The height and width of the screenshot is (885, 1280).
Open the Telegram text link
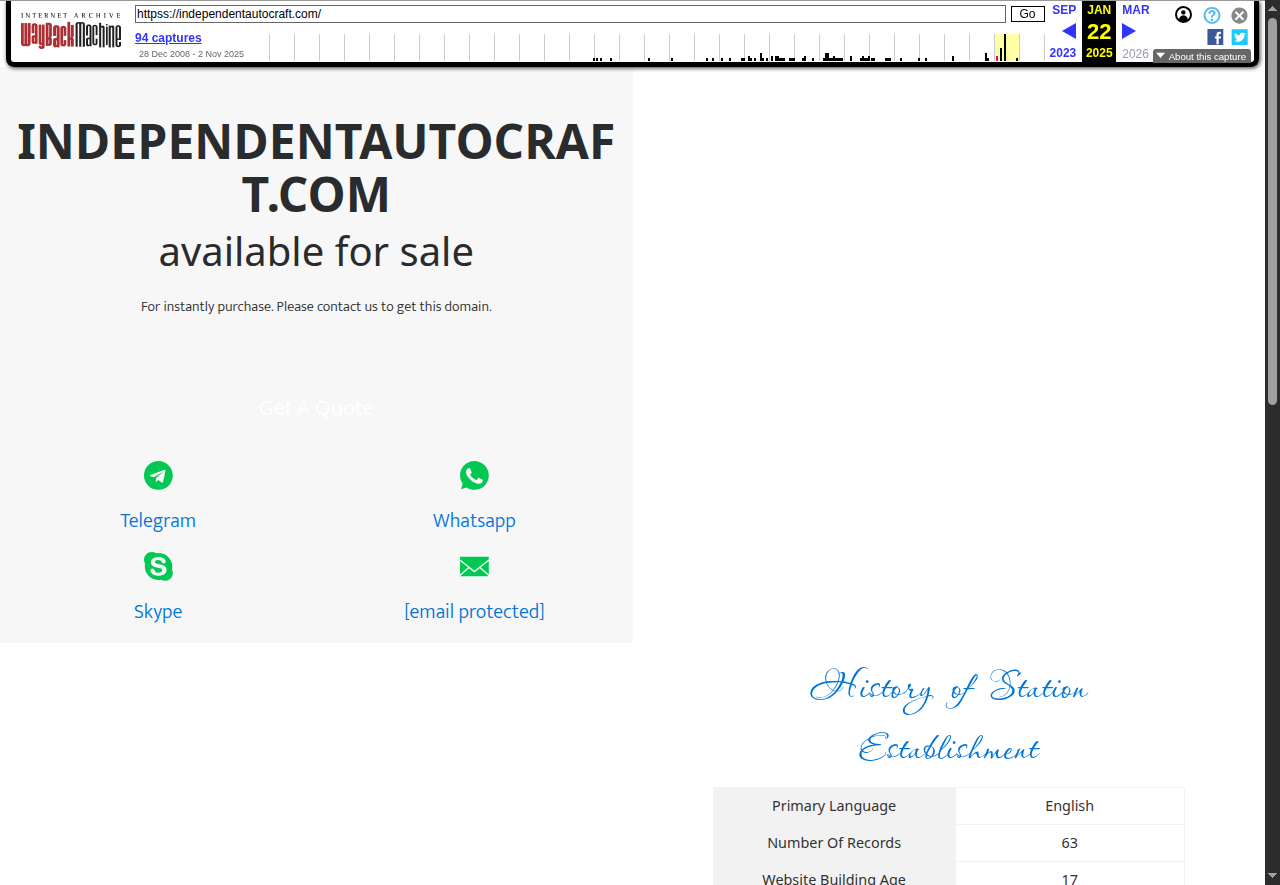click(158, 521)
